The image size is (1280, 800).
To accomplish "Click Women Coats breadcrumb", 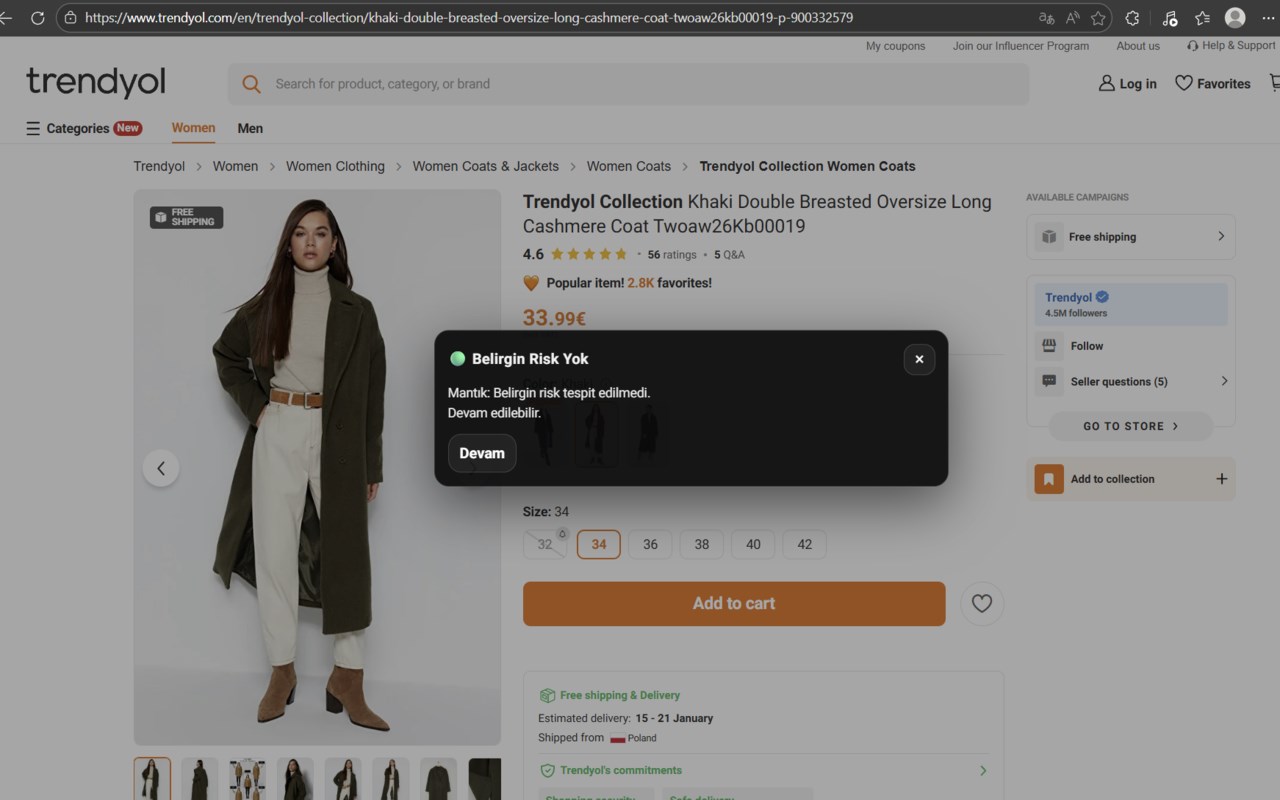I will 628,166.
